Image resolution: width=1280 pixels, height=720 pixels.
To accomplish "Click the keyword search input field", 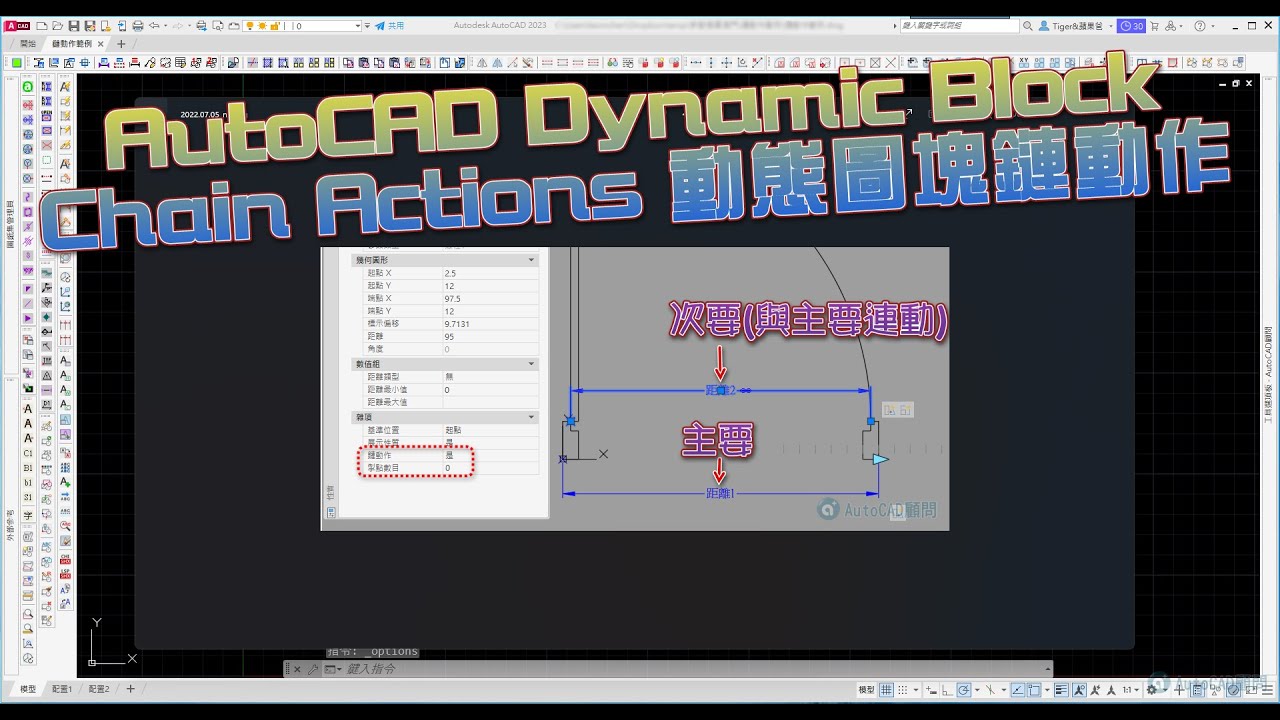I will (x=958, y=25).
